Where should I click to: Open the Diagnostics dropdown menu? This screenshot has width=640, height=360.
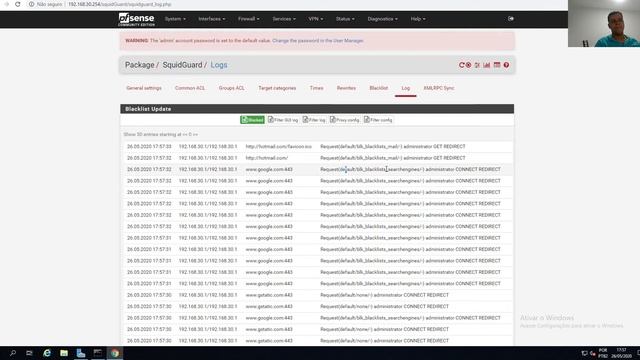tap(382, 19)
